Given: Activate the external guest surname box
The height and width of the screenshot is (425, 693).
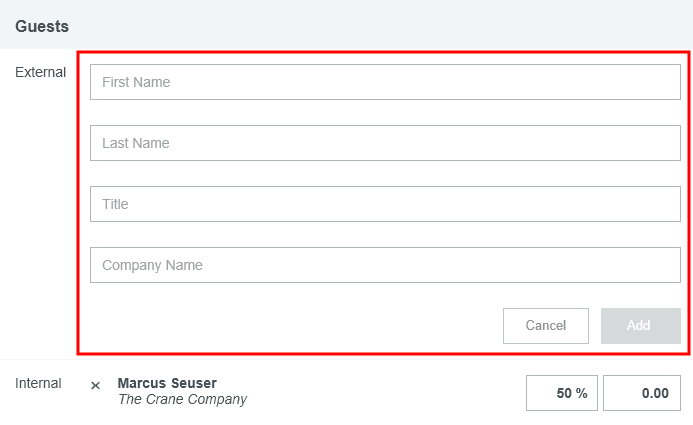Looking at the screenshot, I should point(385,143).
